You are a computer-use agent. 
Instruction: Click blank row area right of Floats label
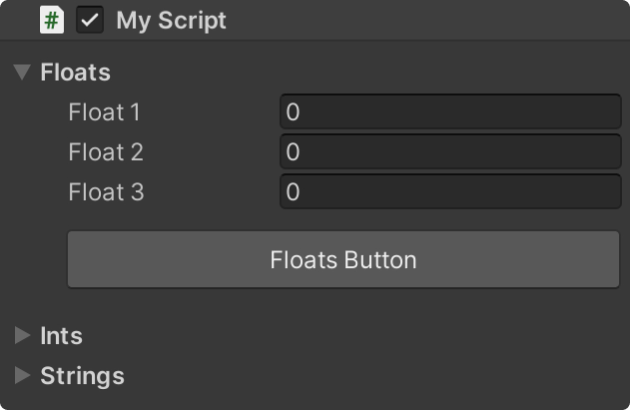350,72
